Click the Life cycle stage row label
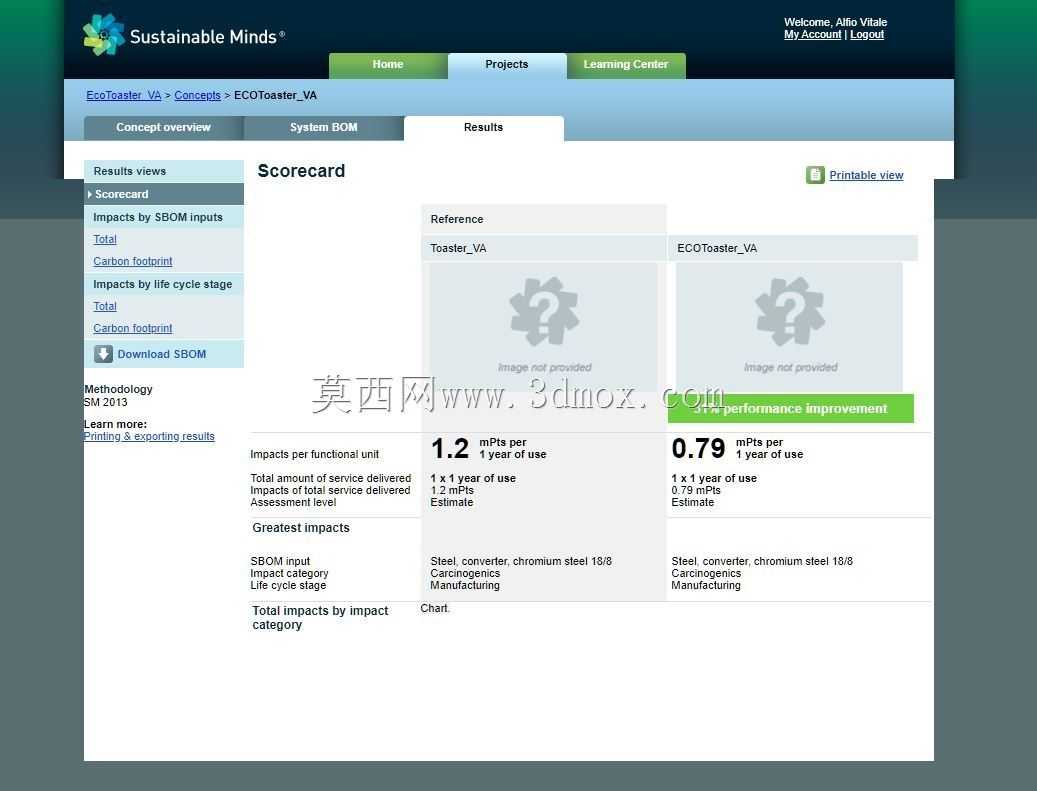This screenshot has width=1037, height=791. 288,585
